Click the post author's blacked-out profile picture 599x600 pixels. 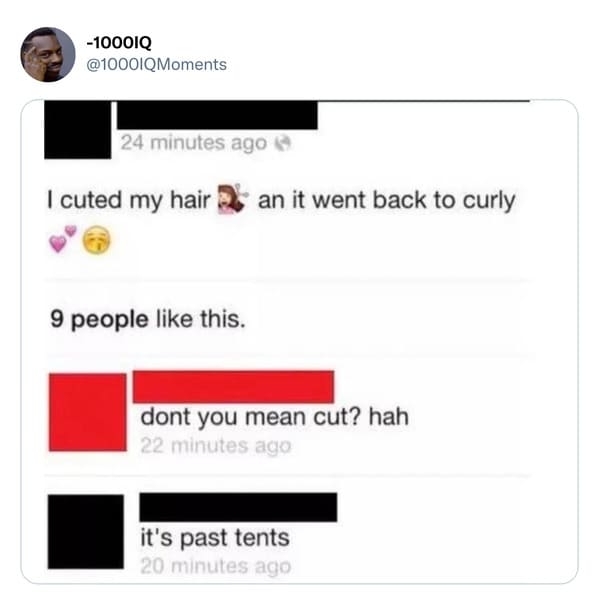(78, 129)
